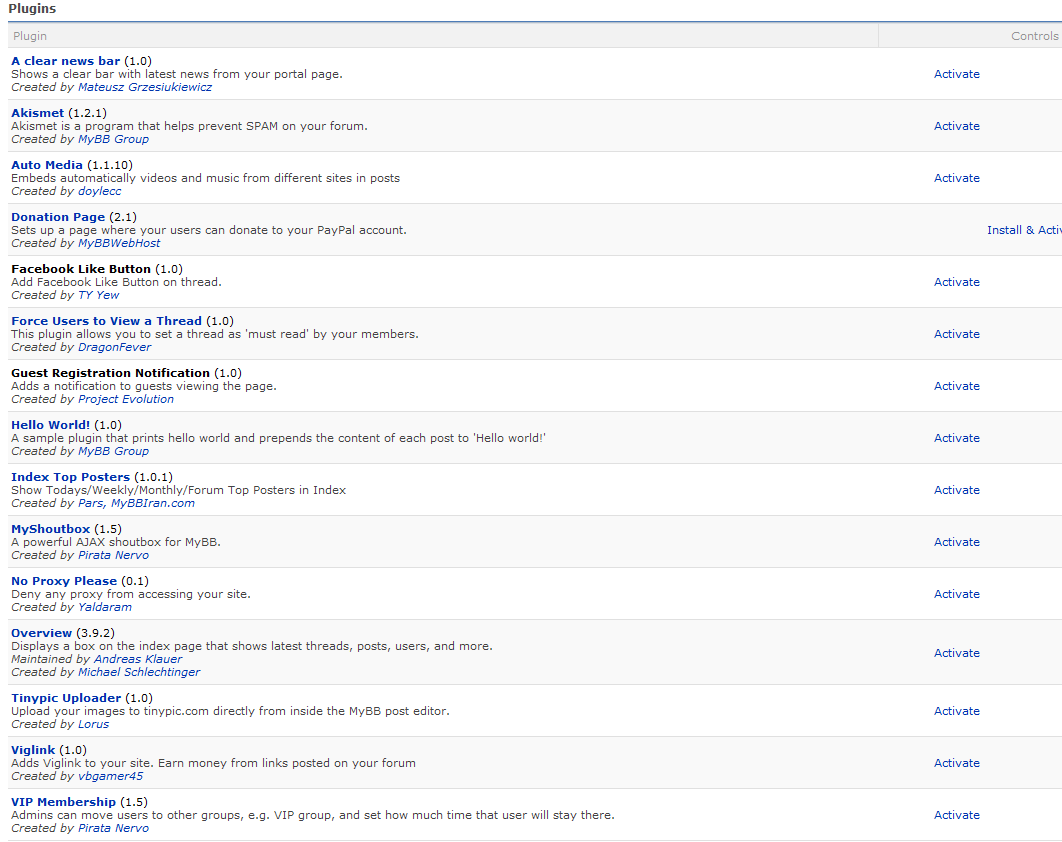The height and width of the screenshot is (842, 1062).
Task: Open author TY Yew link
Action: point(98,295)
